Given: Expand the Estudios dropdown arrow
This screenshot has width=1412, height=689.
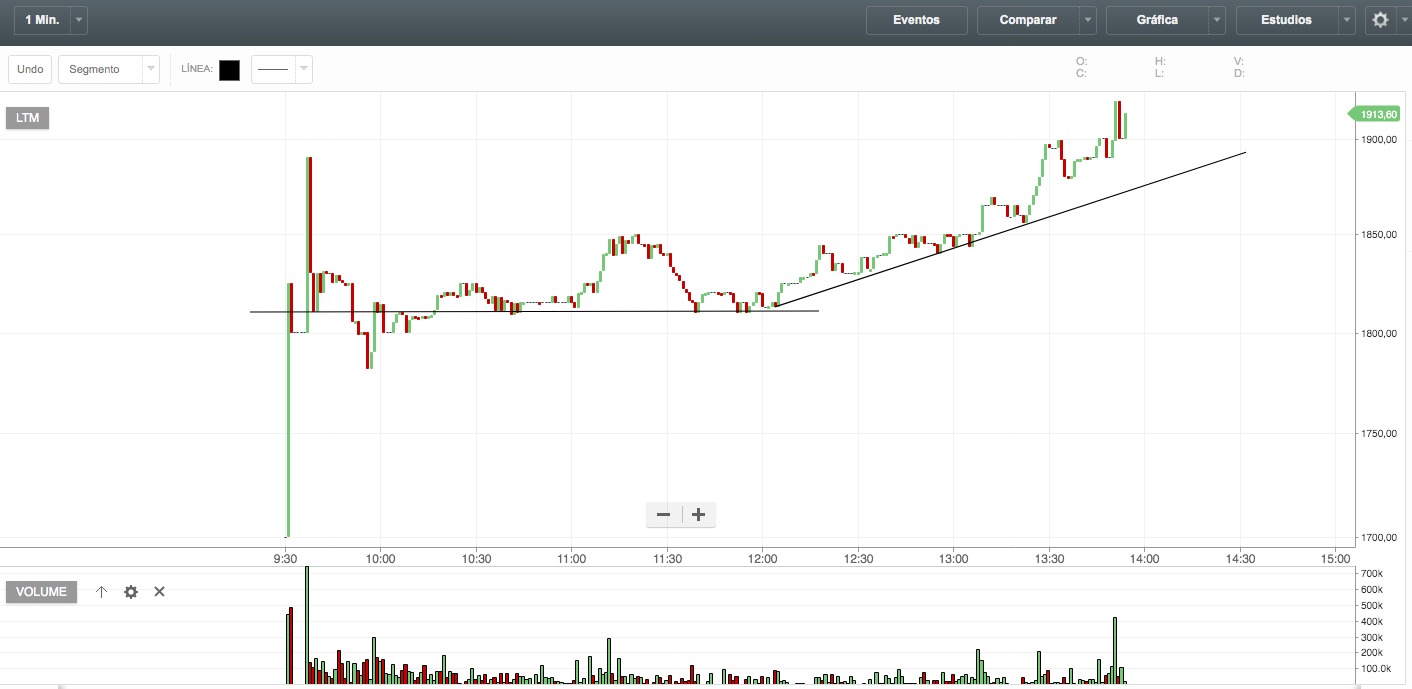Looking at the screenshot, I should click(1347, 20).
